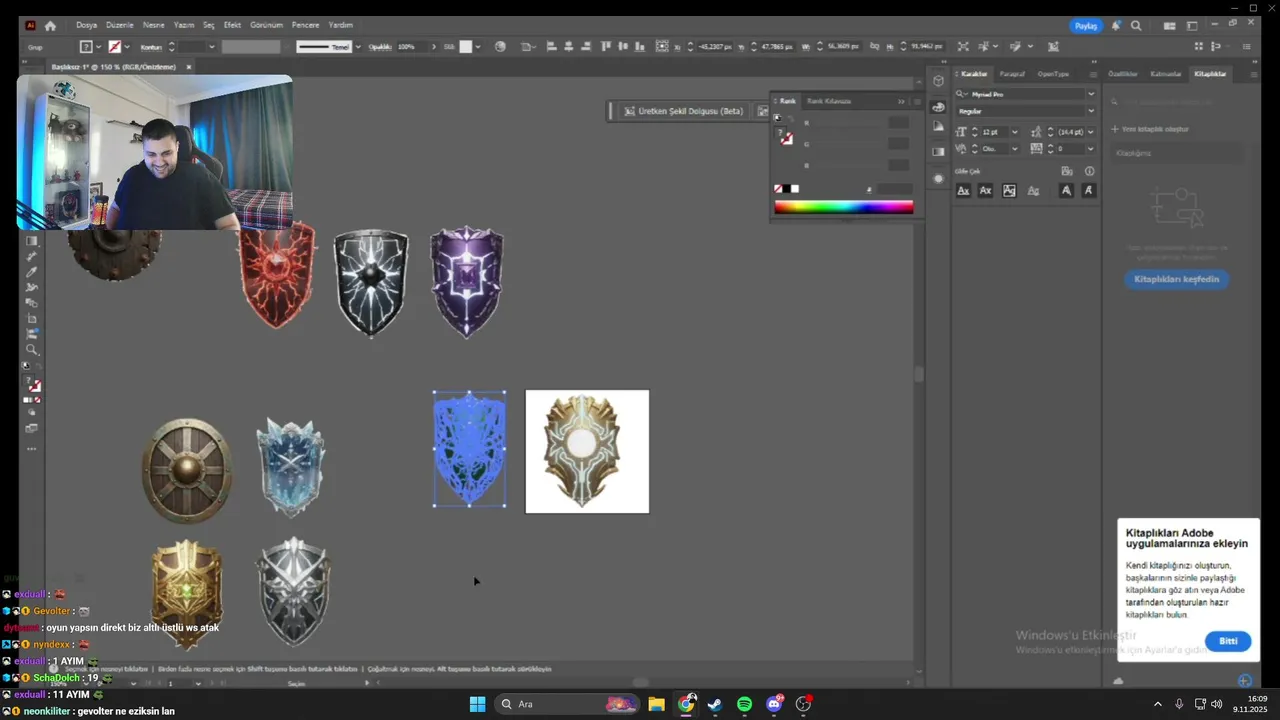Viewport: 1280px width, 720px height.
Task: Open the Appearance circle icon in dock
Action: [938, 178]
